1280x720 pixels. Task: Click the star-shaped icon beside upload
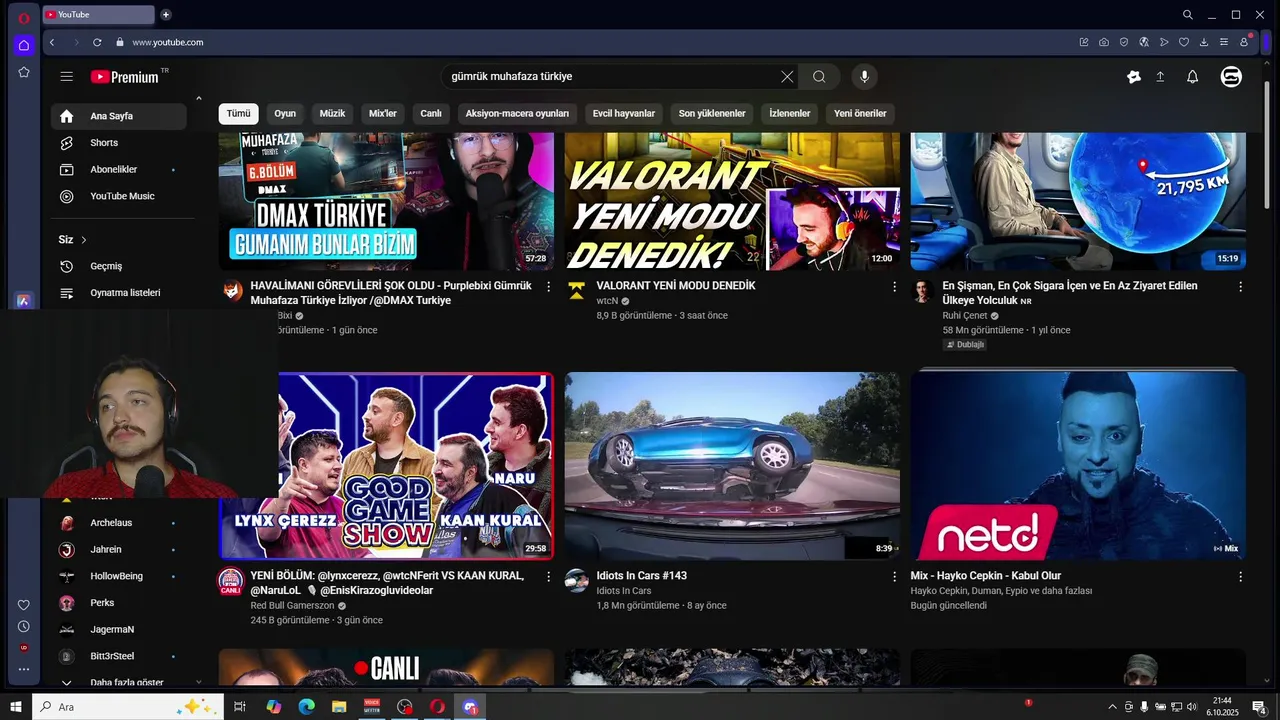(1134, 77)
